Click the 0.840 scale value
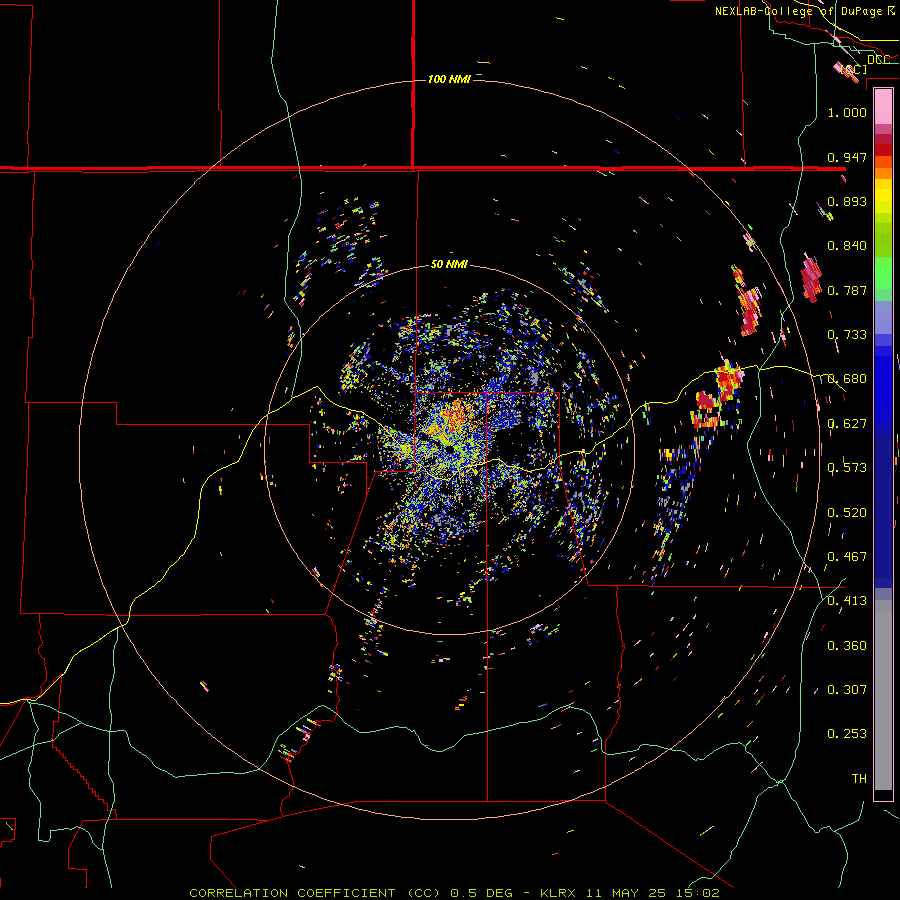 [x=847, y=246]
